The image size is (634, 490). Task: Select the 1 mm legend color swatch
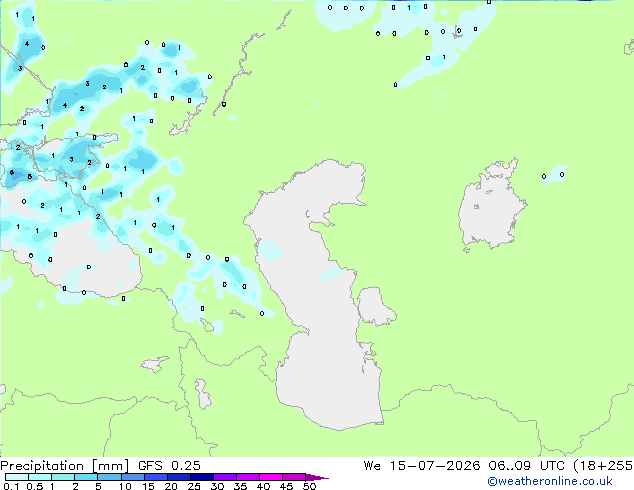[x=63, y=477]
